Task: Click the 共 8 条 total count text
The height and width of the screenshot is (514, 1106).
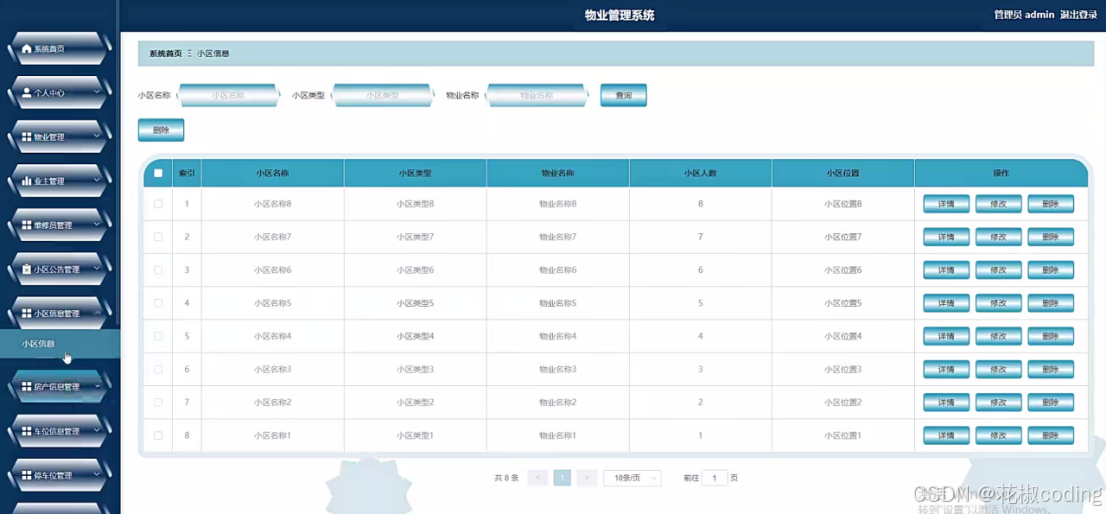Action: (x=506, y=478)
